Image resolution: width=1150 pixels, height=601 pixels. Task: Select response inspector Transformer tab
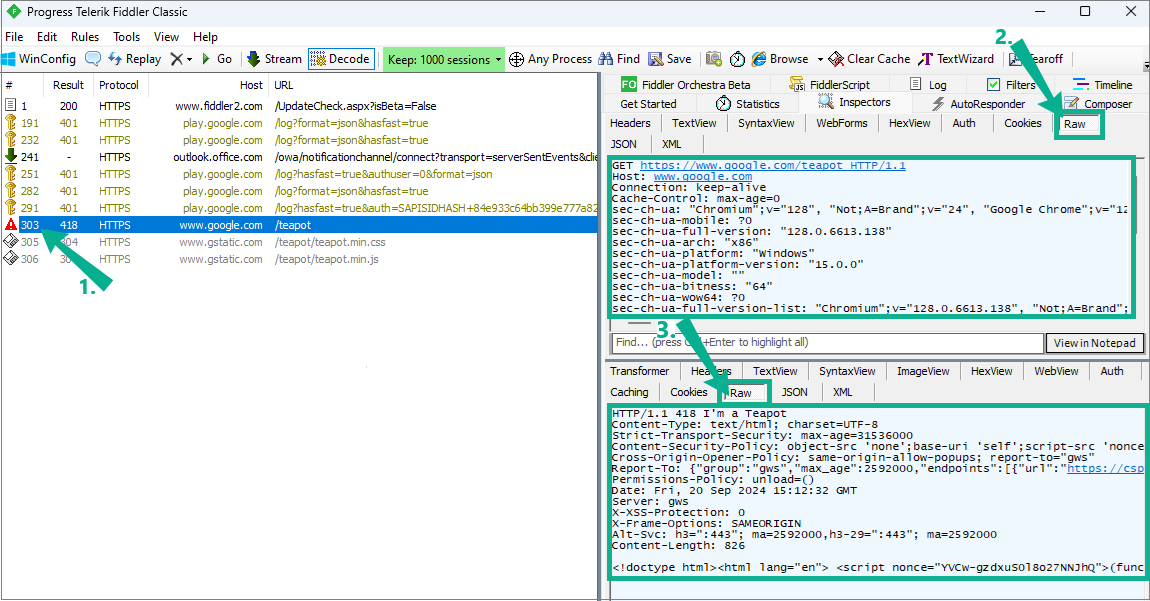coord(640,371)
